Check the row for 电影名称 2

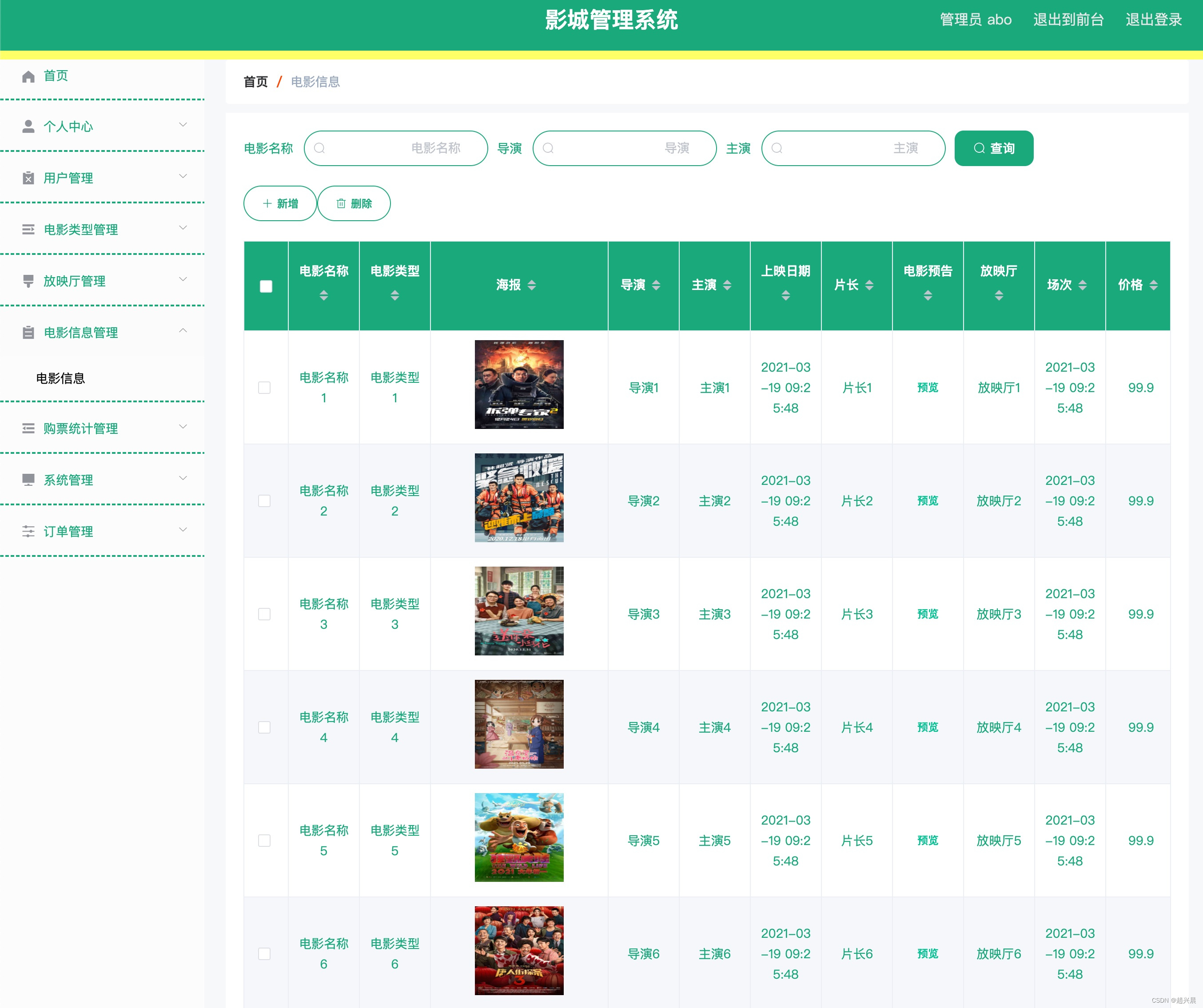coord(264,501)
